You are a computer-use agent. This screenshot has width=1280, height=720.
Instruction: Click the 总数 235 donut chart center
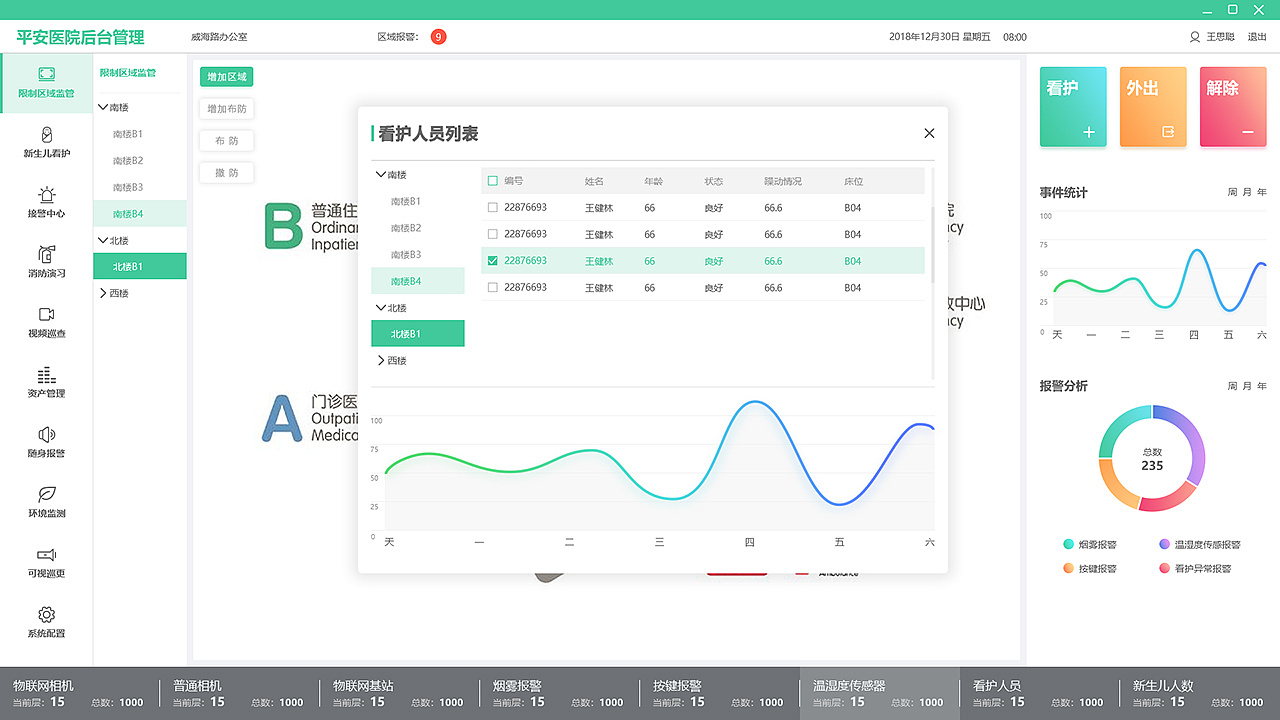[1152, 459]
